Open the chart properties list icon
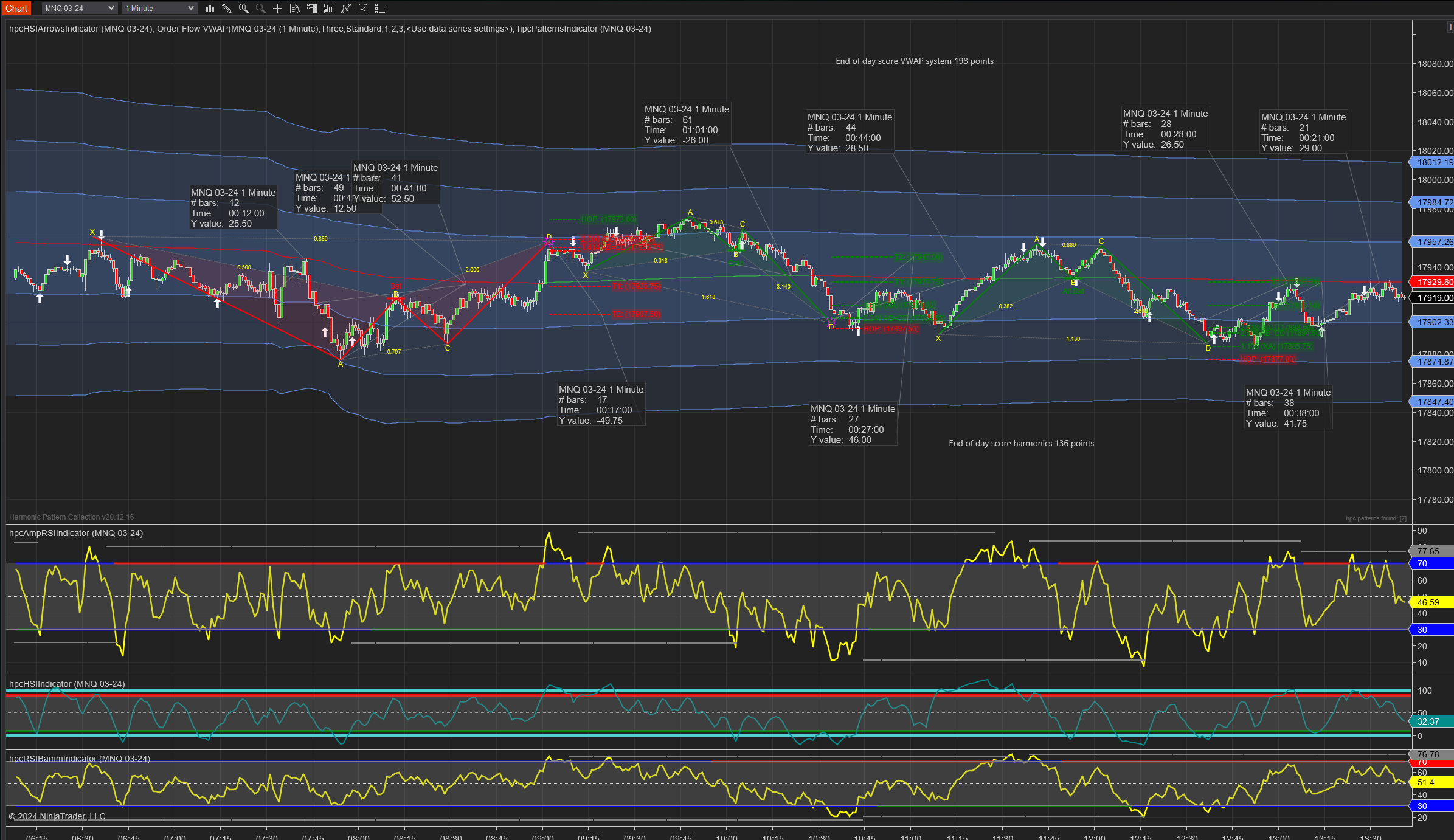 pyautogui.click(x=380, y=9)
